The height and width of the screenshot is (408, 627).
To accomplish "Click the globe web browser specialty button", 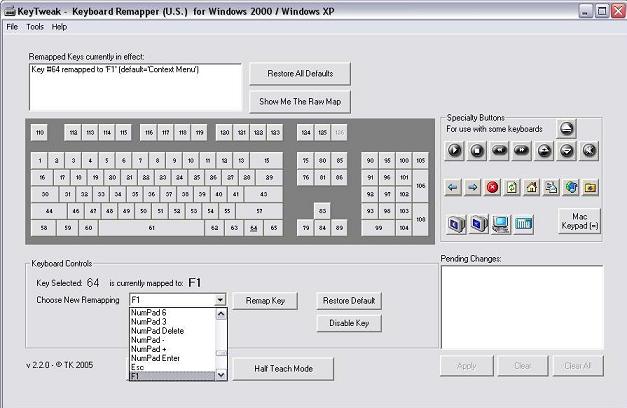I will (x=571, y=187).
